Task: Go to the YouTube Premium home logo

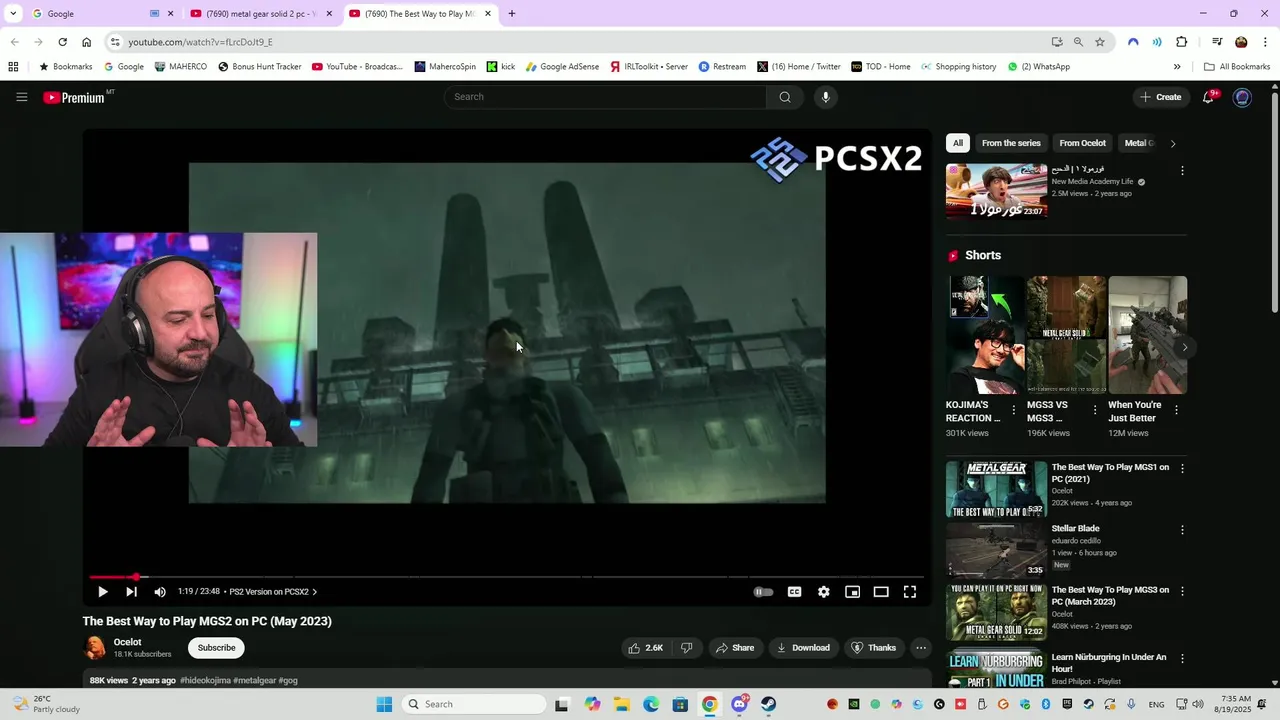Action: tap(74, 97)
